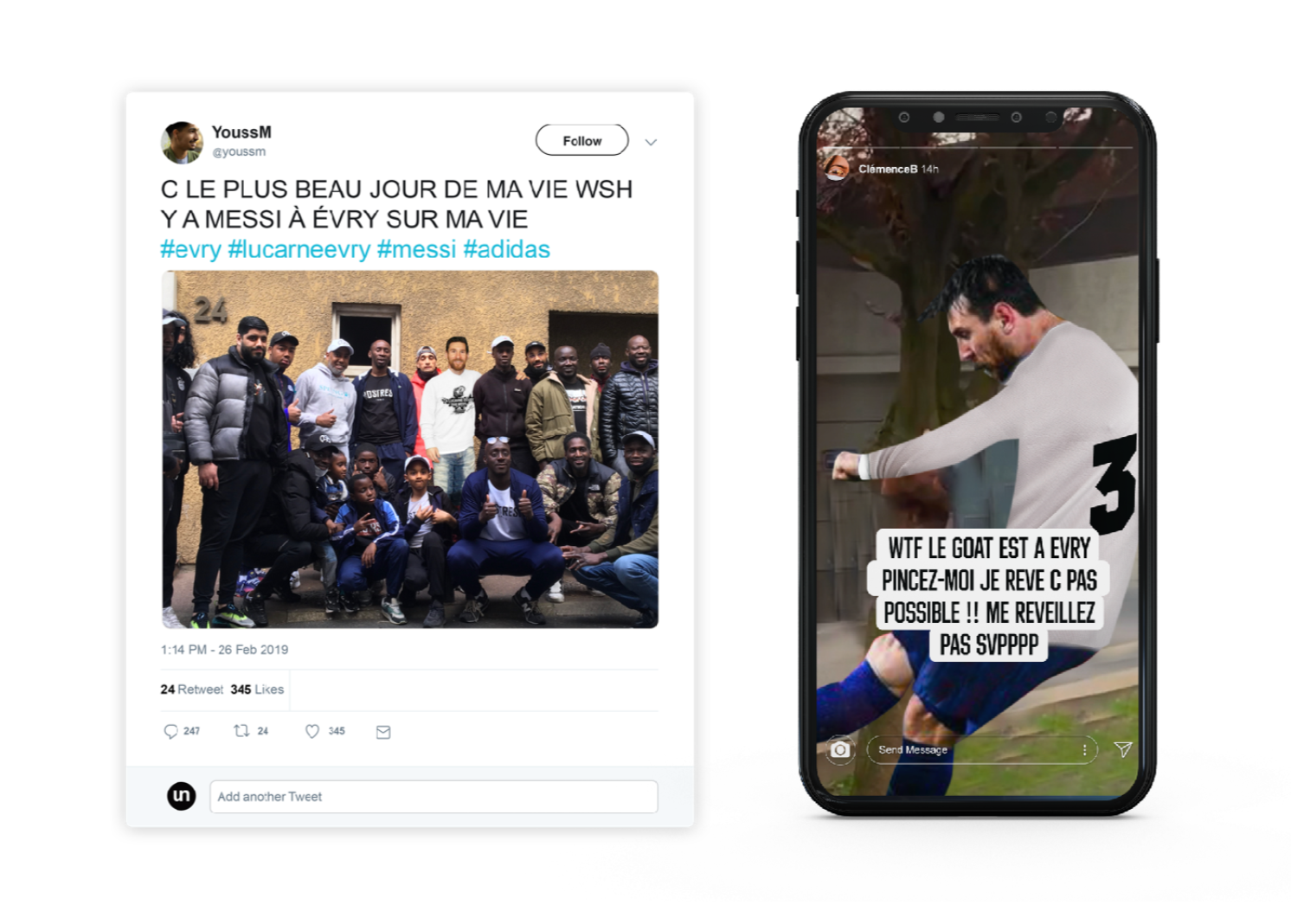Image resolution: width=1291 pixels, height=924 pixels.
Task: Click the reply speech bubble icon
Action: pos(170,732)
